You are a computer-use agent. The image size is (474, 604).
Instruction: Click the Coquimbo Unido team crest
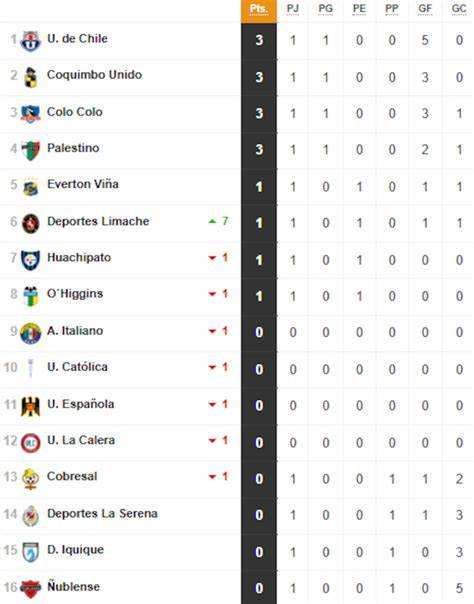(x=31, y=77)
